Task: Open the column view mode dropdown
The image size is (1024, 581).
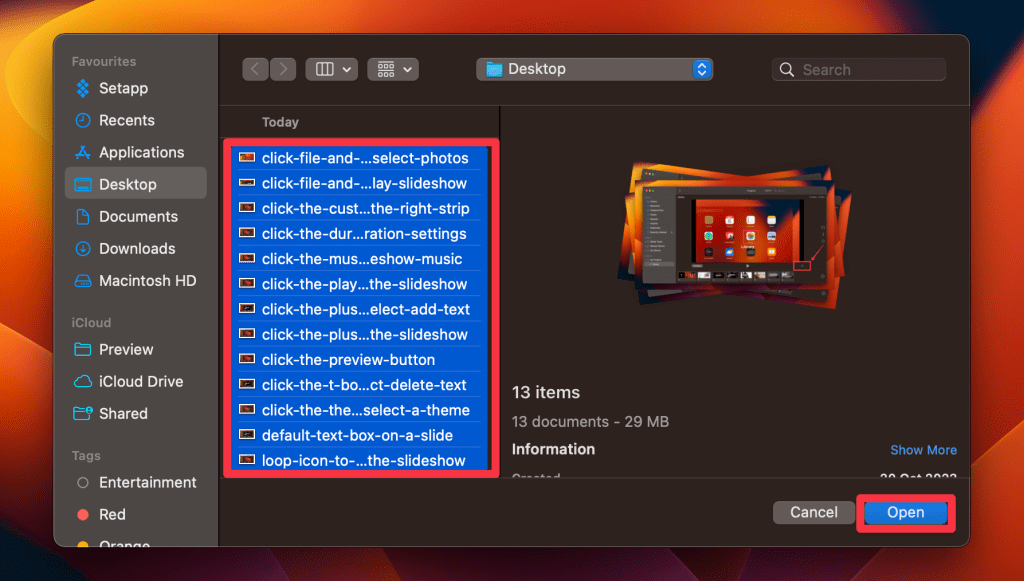Action: pos(332,69)
